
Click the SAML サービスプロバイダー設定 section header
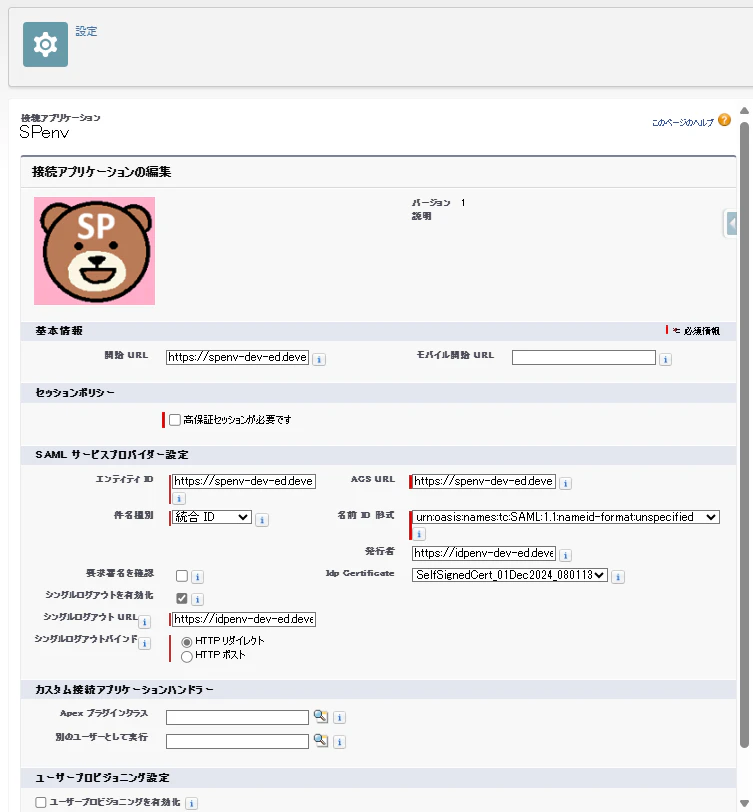click(x=112, y=455)
